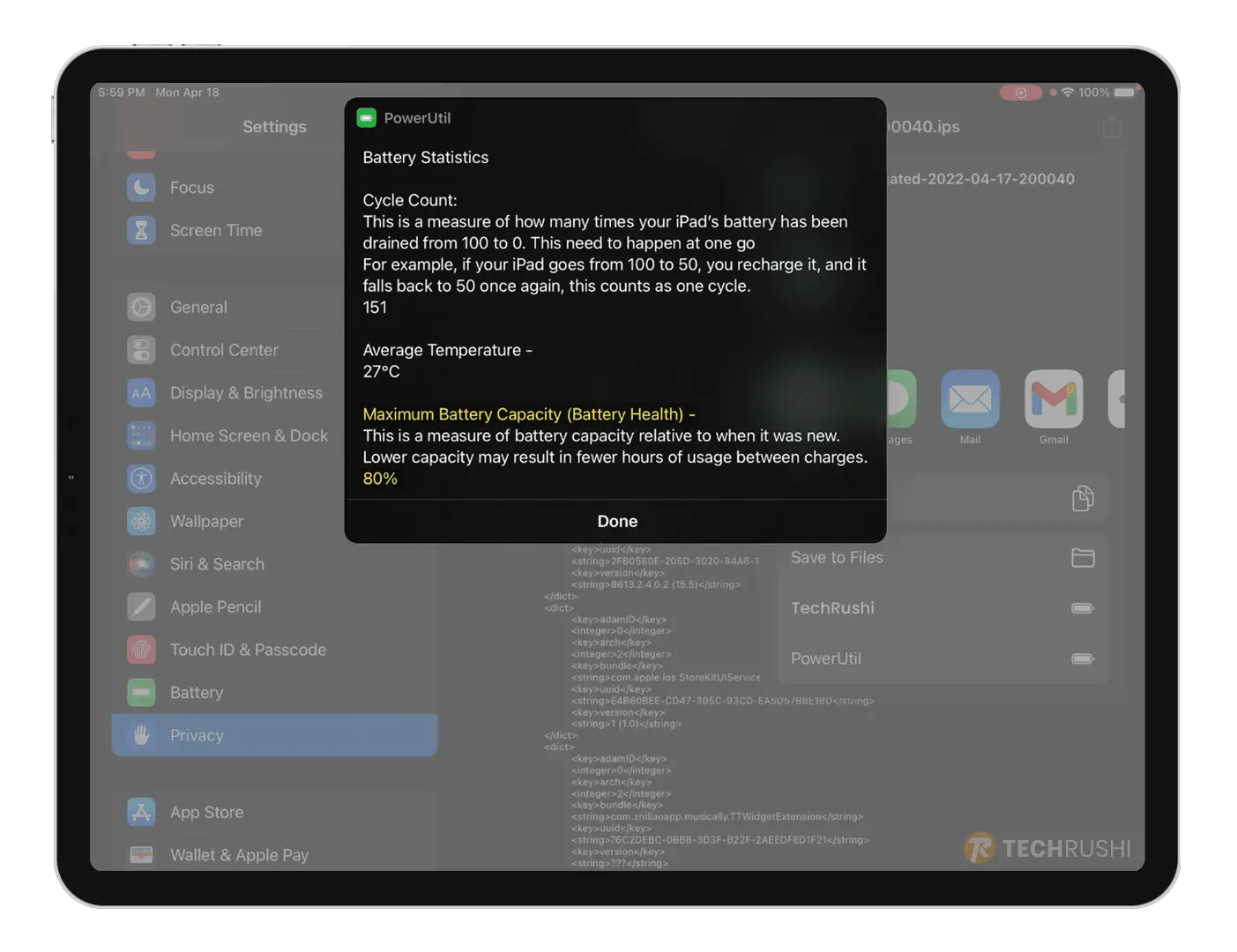This screenshot has height=952, width=1237.
Task: Choose Save to Files action
Action: point(943,557)
